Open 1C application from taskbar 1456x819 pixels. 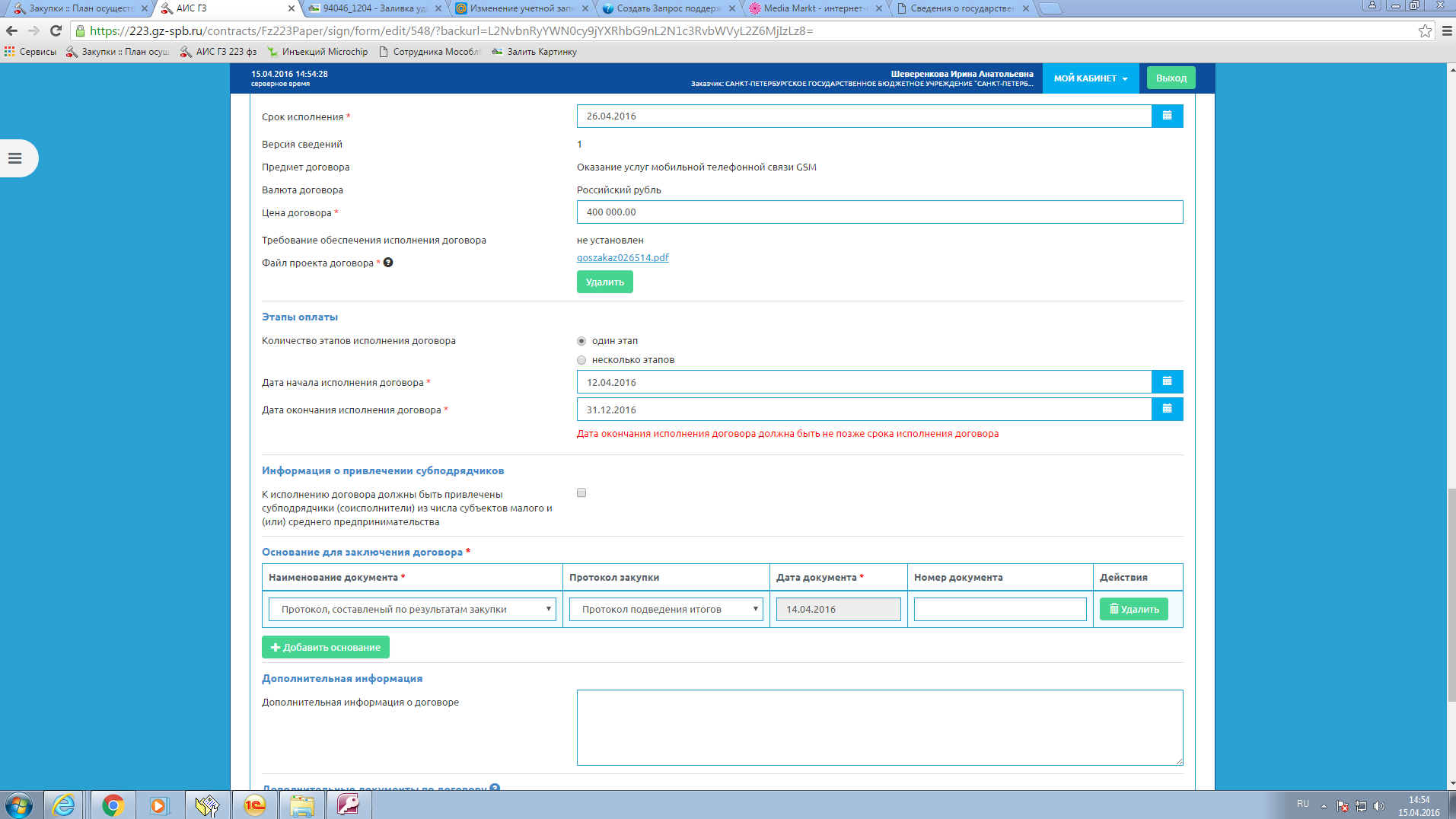point(254,805)
